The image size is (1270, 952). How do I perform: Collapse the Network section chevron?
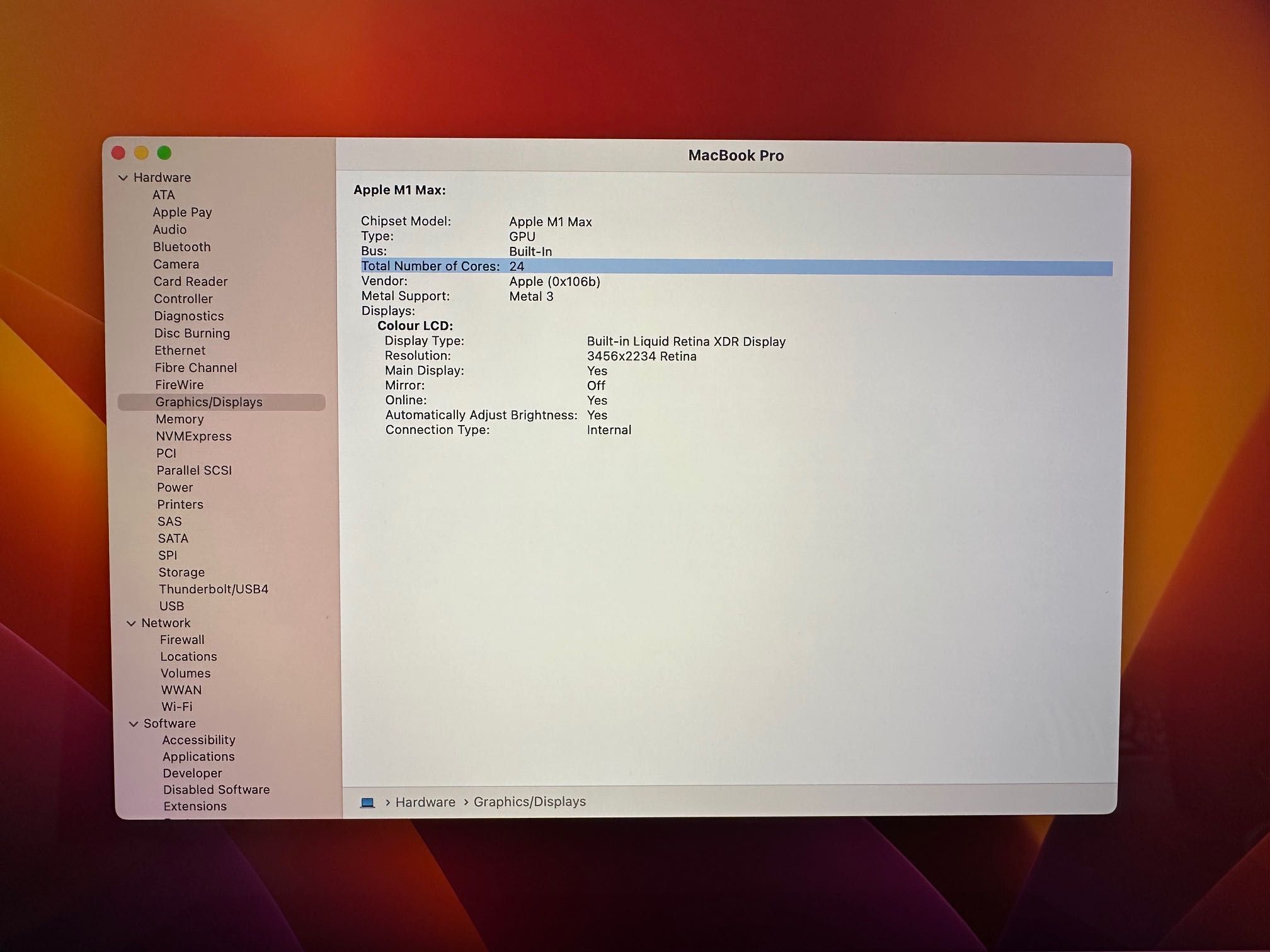(x=131, y=623)
